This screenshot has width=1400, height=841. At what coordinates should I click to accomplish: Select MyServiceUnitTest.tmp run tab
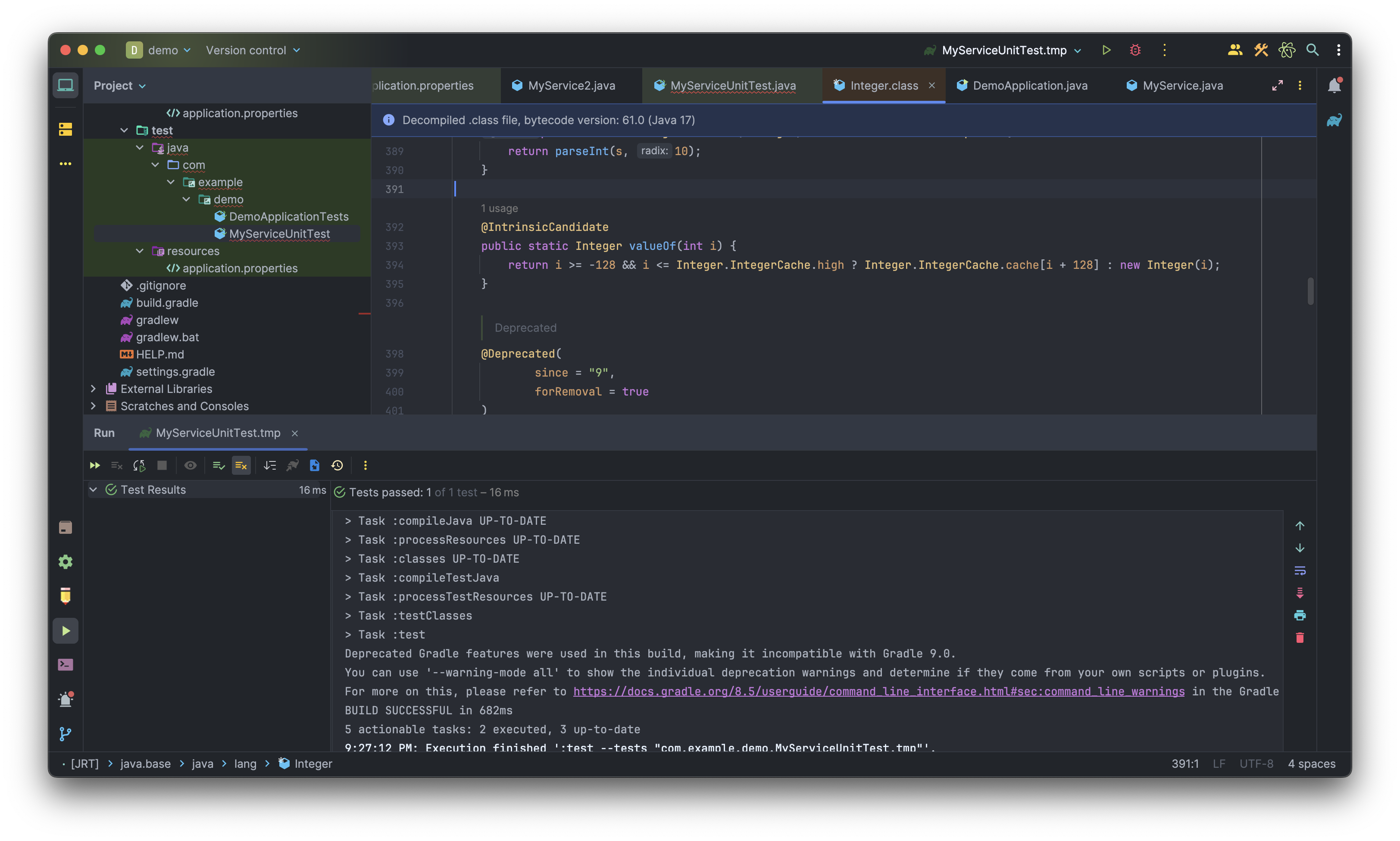(x=218, y=433)
